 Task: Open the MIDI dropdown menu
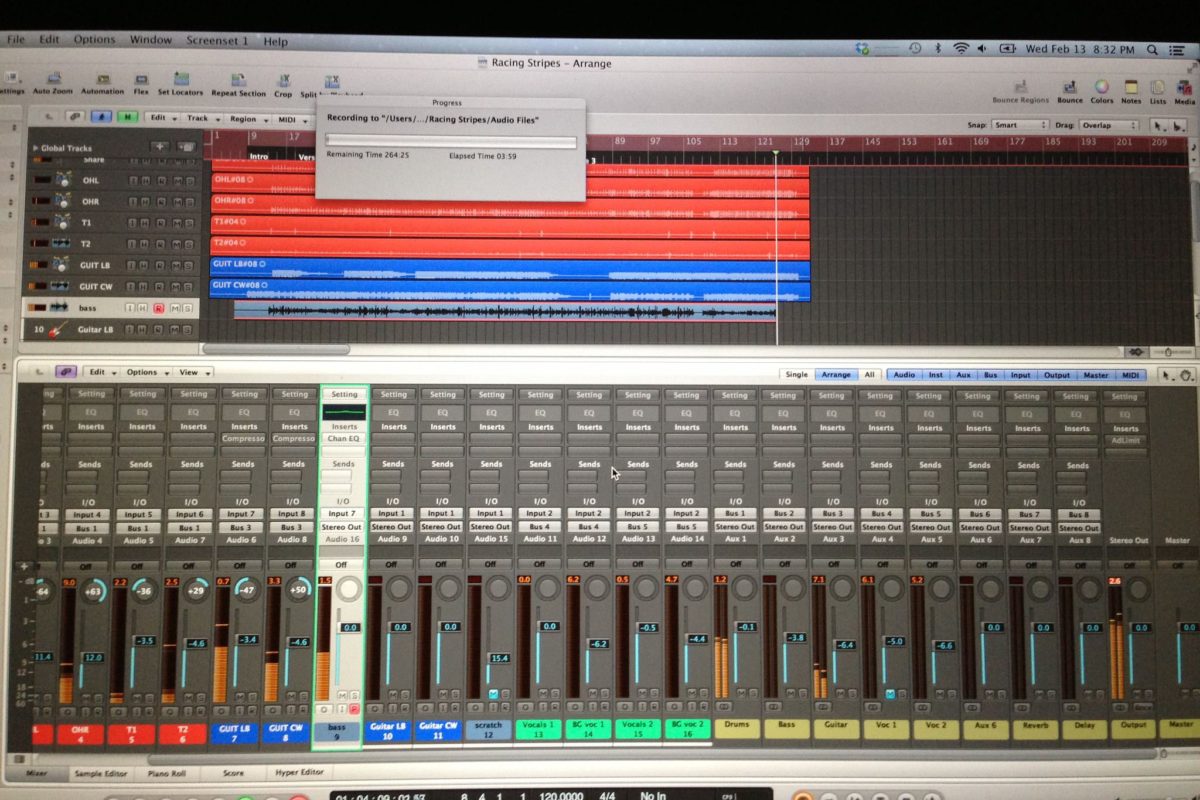click(x=291, y=120)
